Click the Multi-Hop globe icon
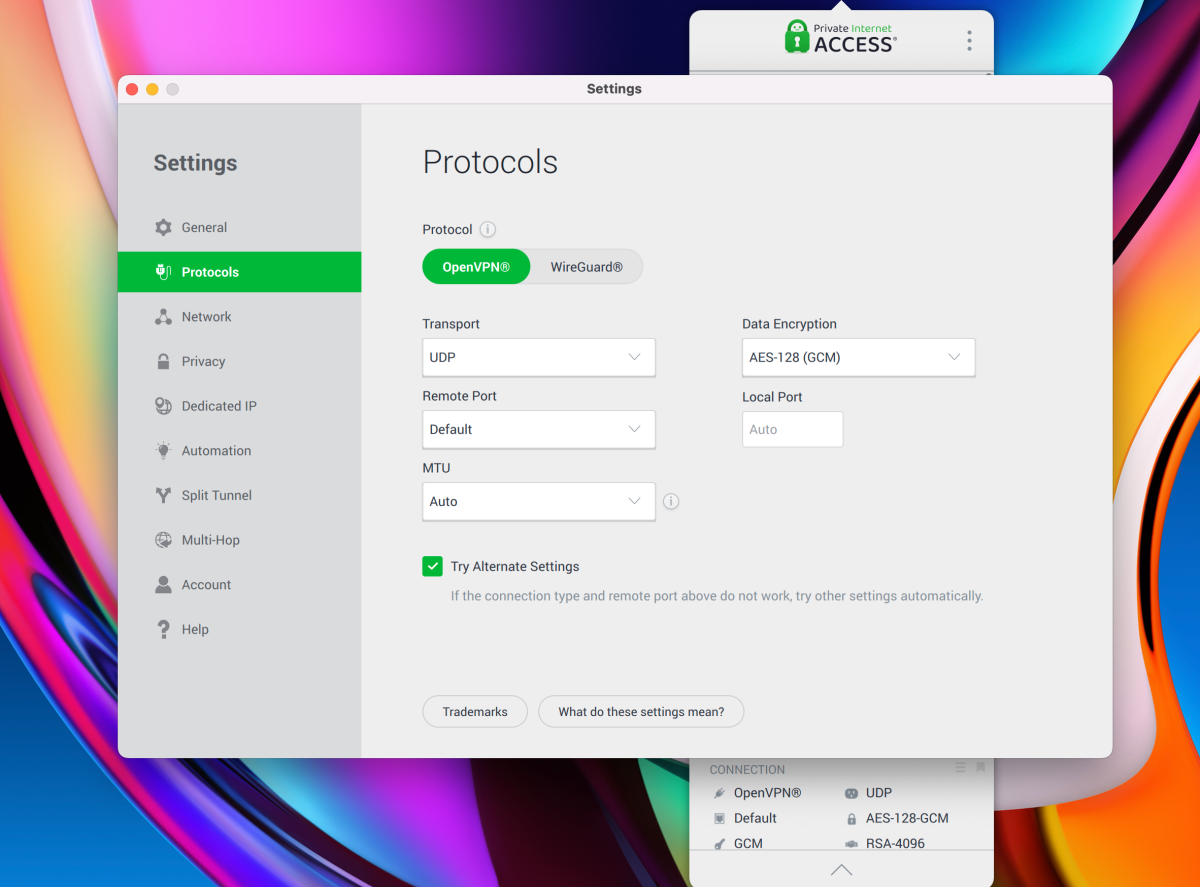This screenshot has height=887, width=1200. click(x=163, y=540)
